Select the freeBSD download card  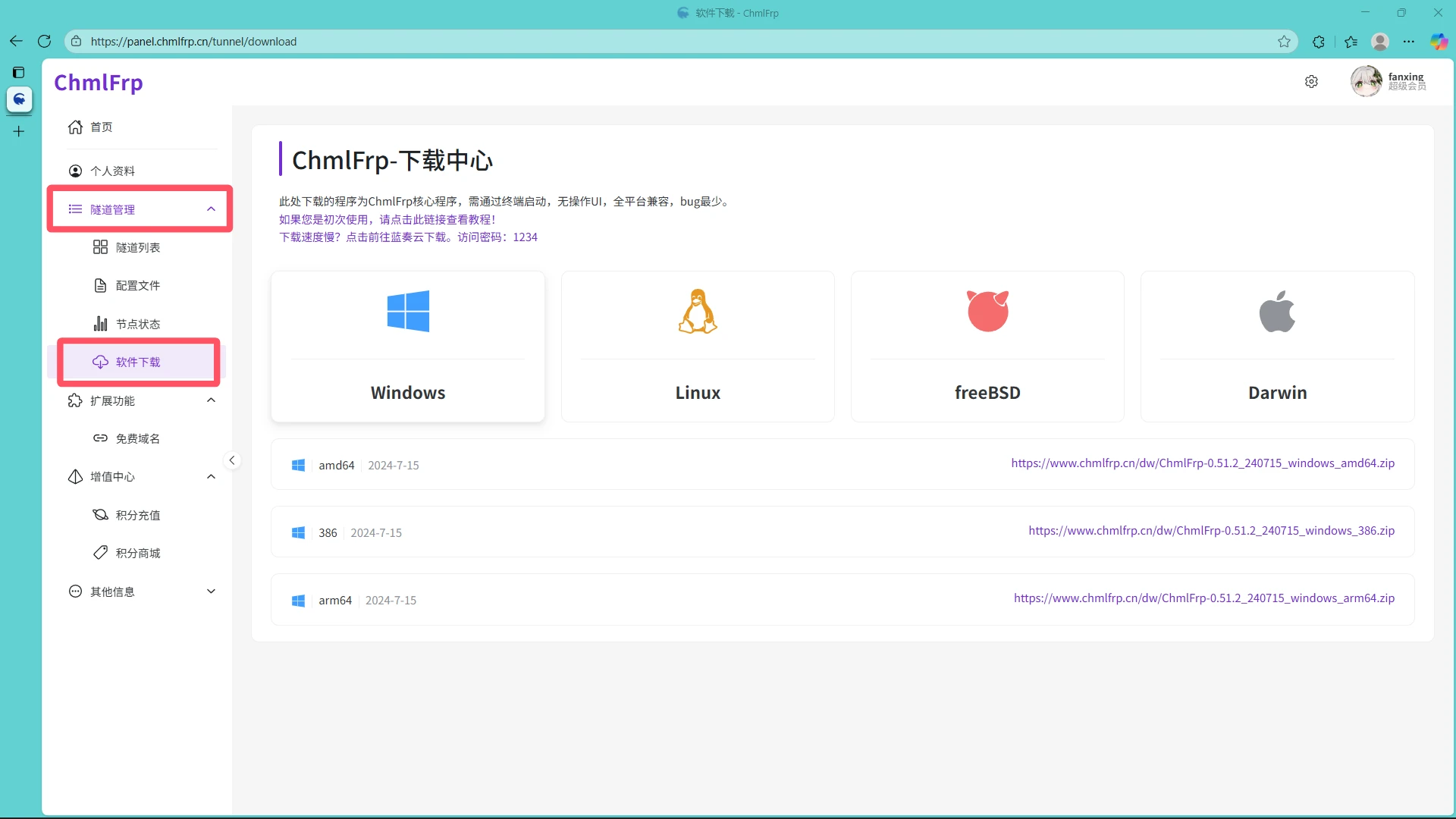tap(987, 347)
